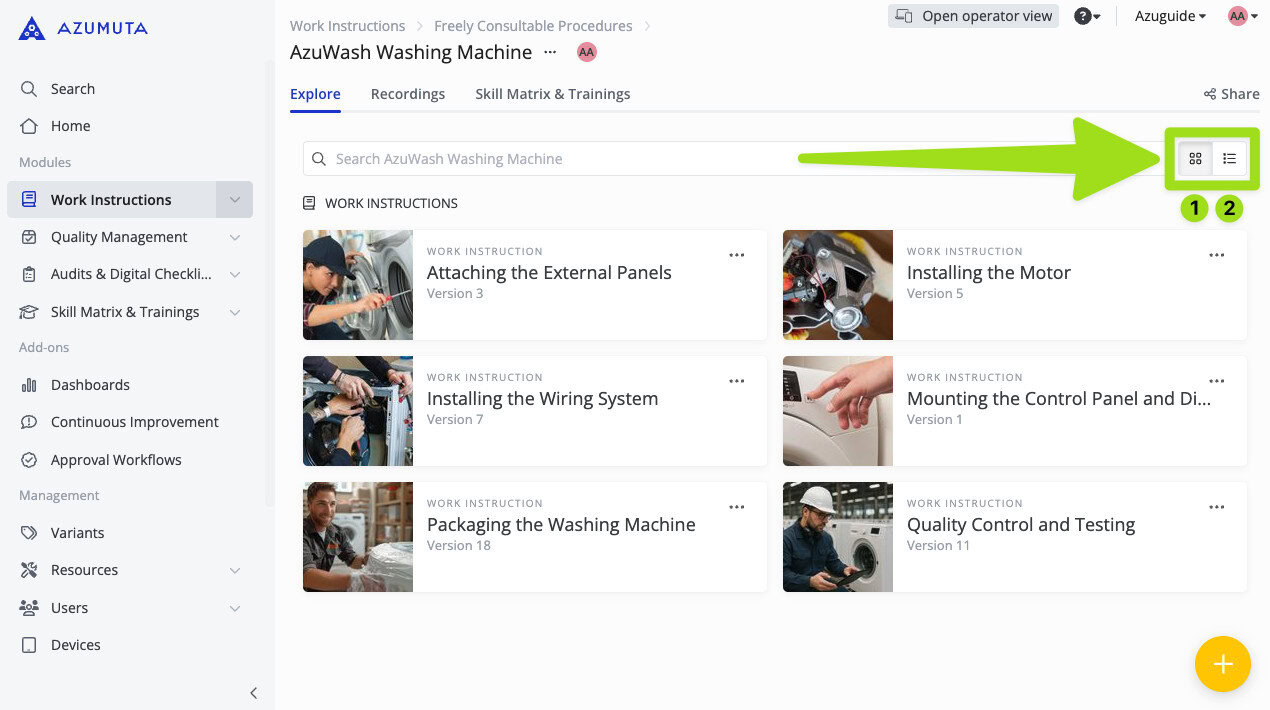Open the Skill Matrix & Trainings tab

pyautogui.click(x=552, y=94)
